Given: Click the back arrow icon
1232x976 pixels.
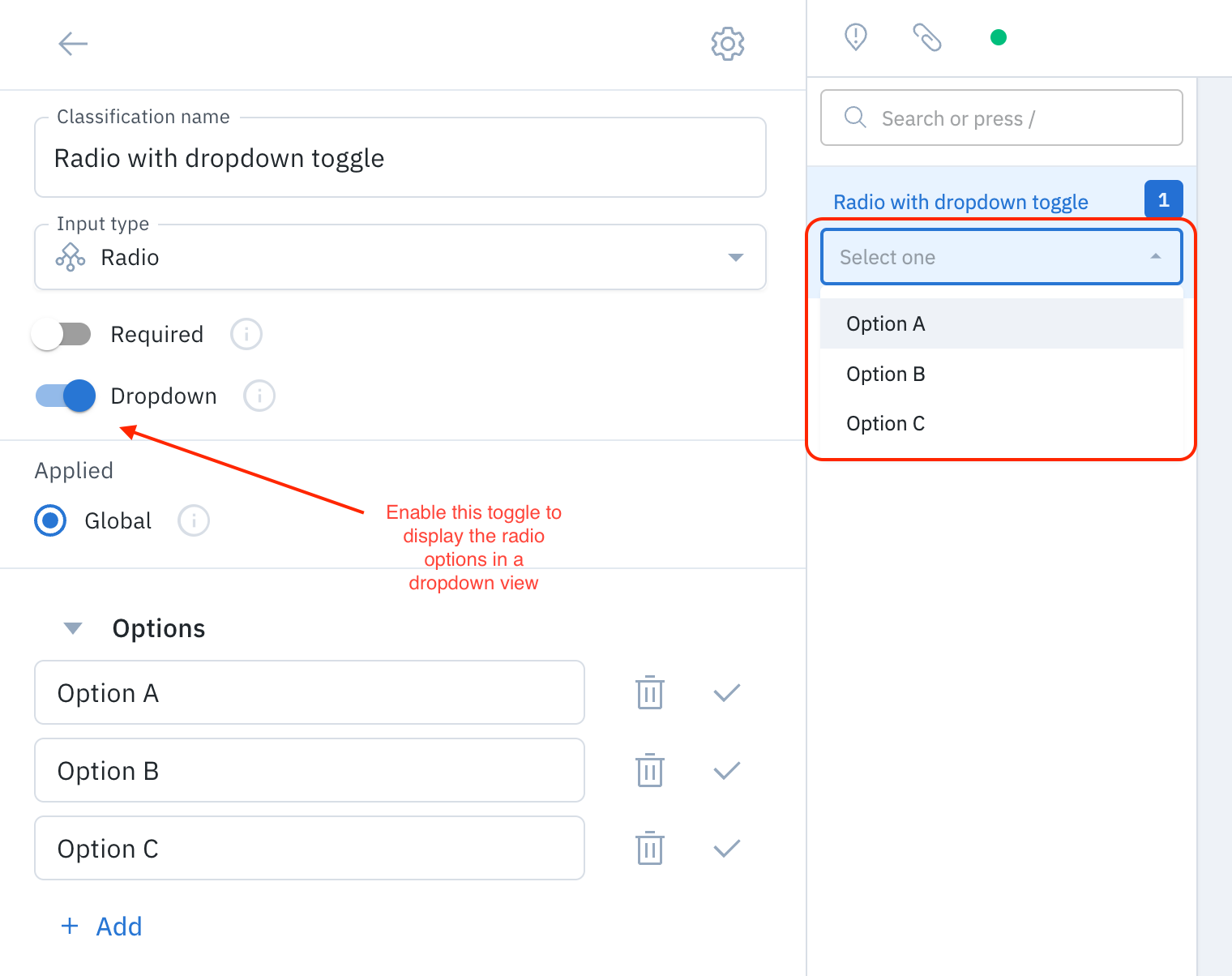Looking at the screenshot, I should [73, 44].
